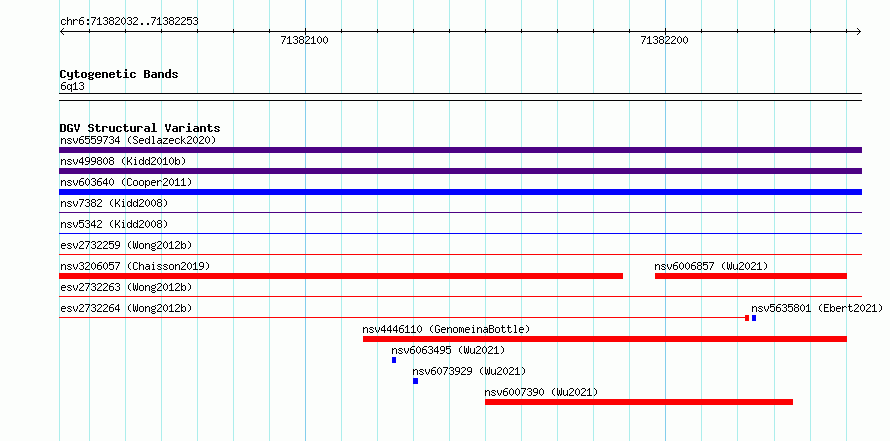The width and height of the screenshot is (890, 441).
Task: Click the small blue nsv6073929 marker
Action: [415, 381]
